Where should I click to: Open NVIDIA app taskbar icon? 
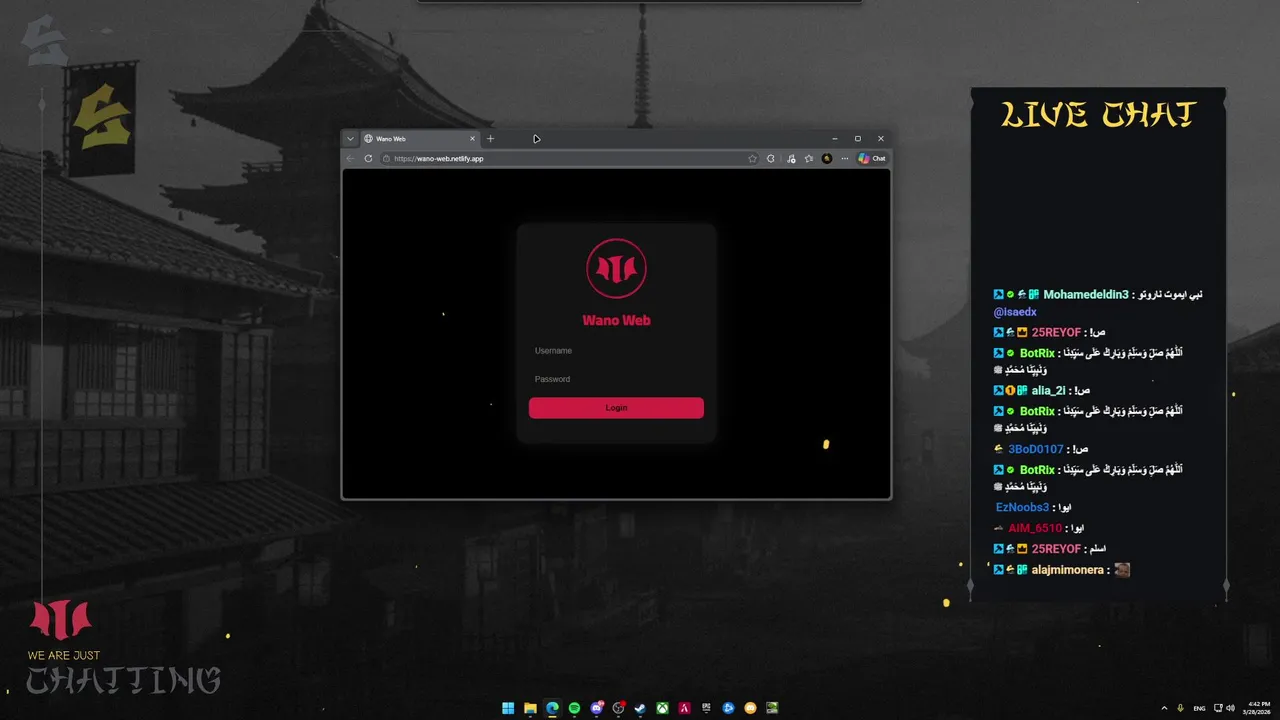[x=772, y=708]
